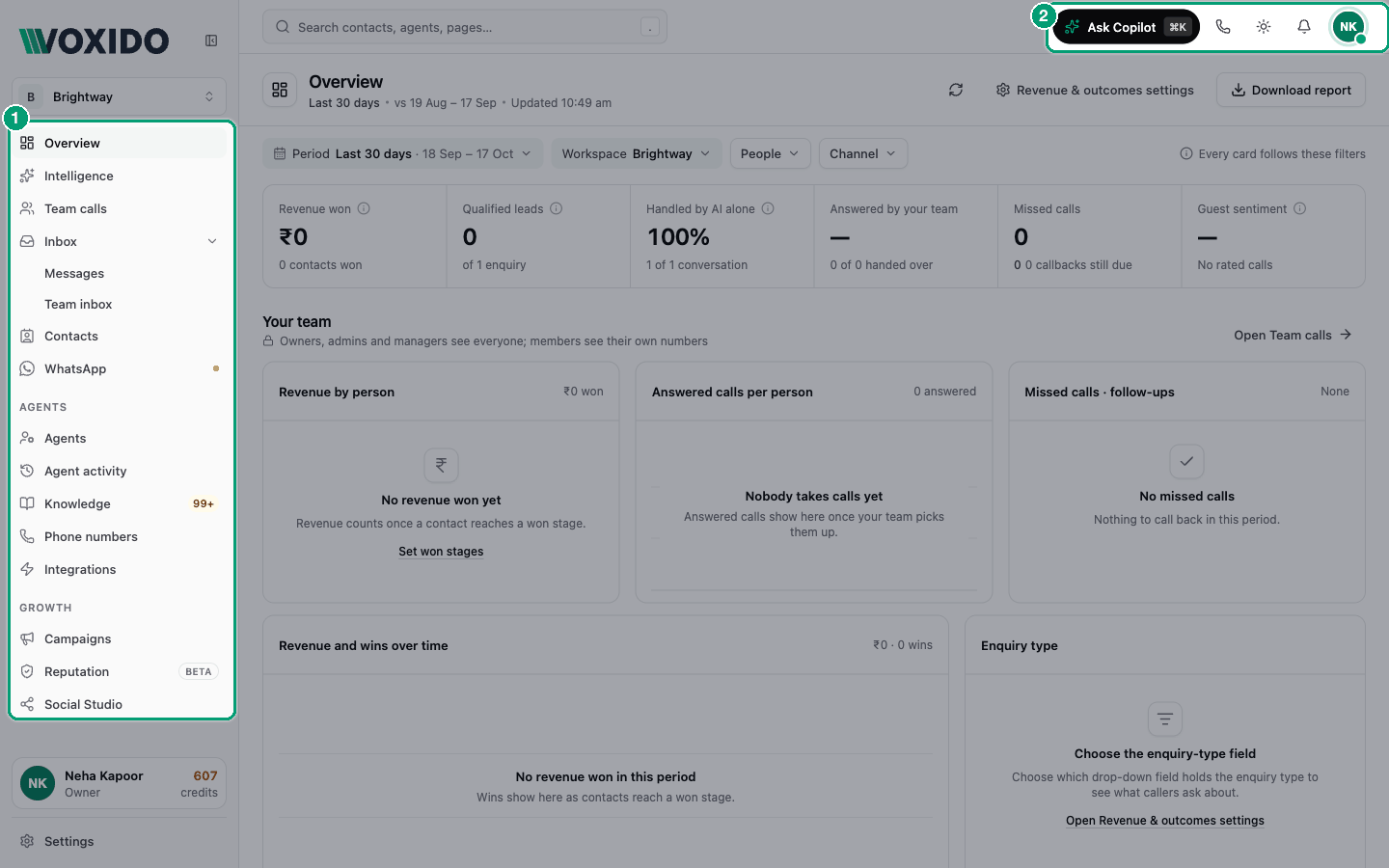The image size is (1389, 868).
Task: Collapse the sidebar panel icon
Action: tap(211, 41)
